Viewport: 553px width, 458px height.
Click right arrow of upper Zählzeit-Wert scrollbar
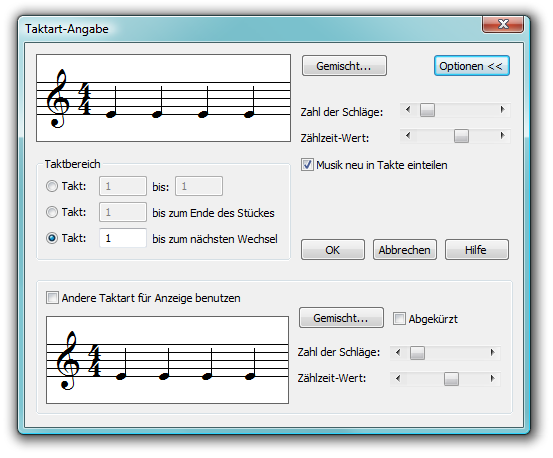502,135
